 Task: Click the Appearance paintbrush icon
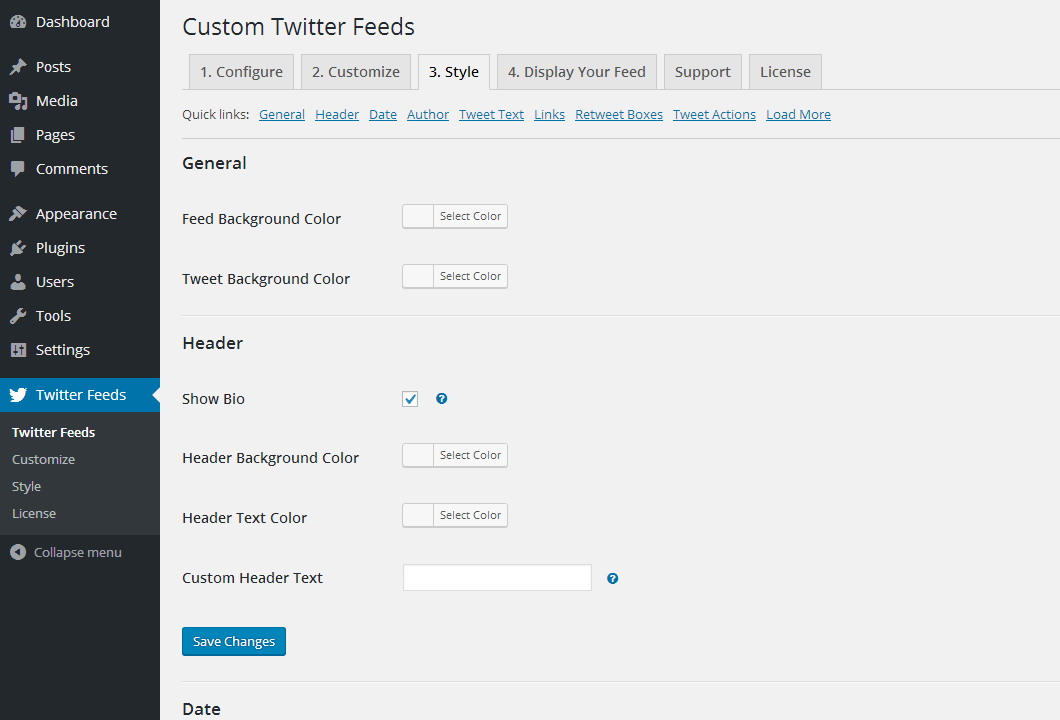(x=18, y=214)
